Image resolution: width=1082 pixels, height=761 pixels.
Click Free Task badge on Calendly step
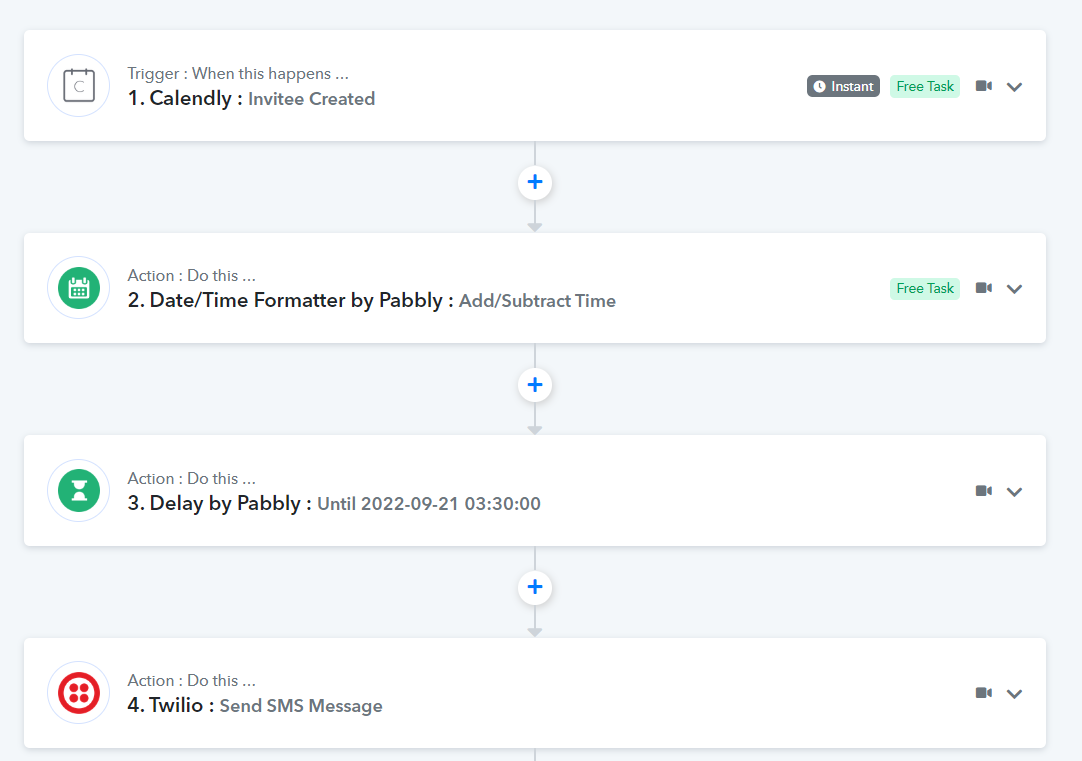[925, 86]
